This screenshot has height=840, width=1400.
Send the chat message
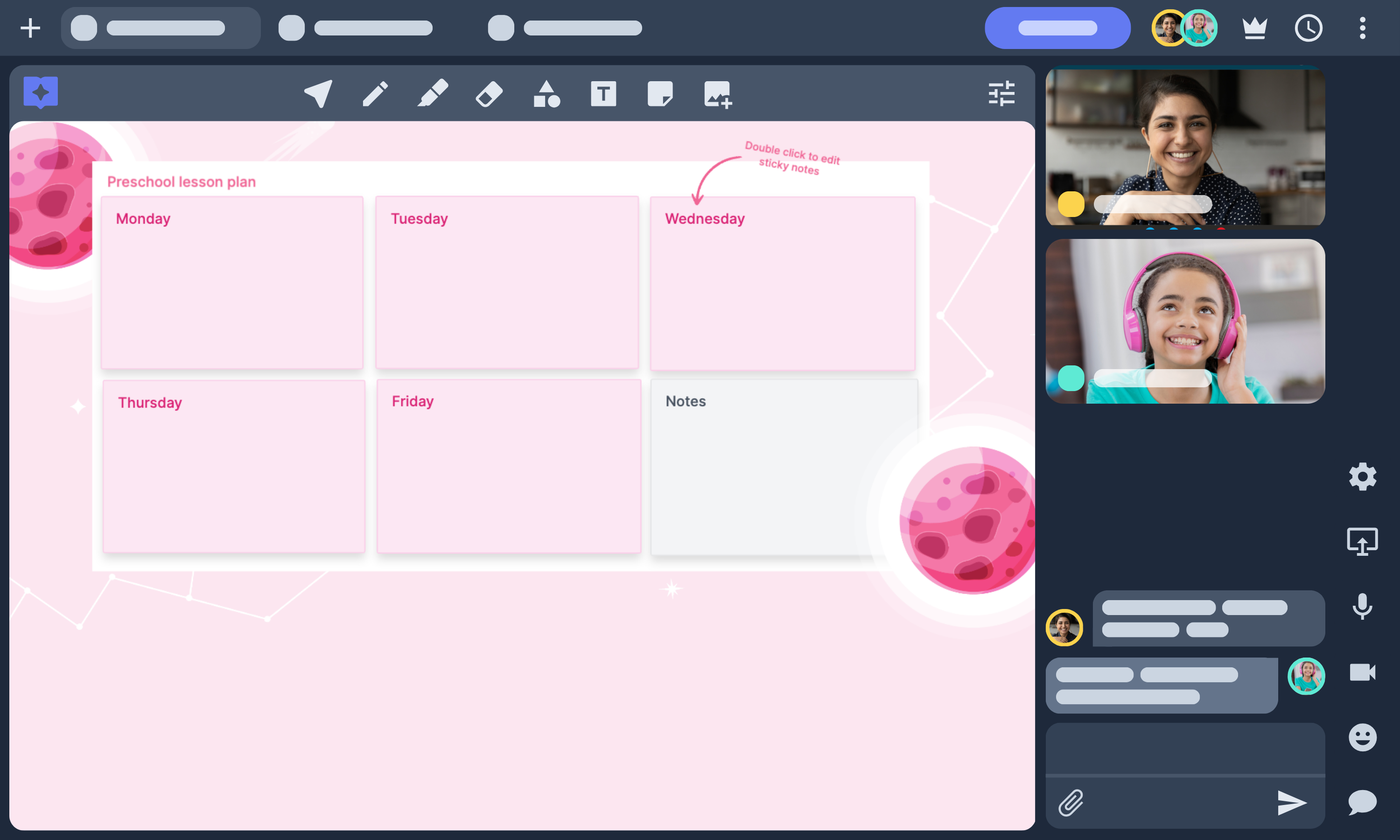pos(1291,802)
